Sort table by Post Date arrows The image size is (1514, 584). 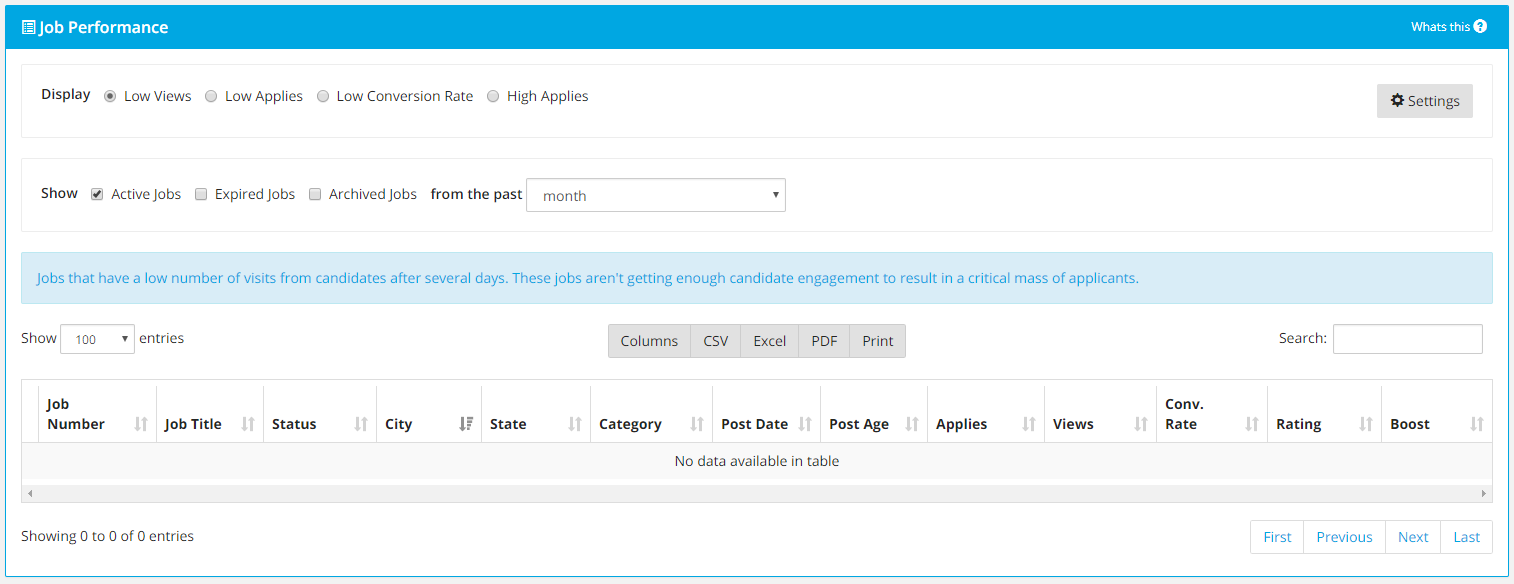point(805,424)
